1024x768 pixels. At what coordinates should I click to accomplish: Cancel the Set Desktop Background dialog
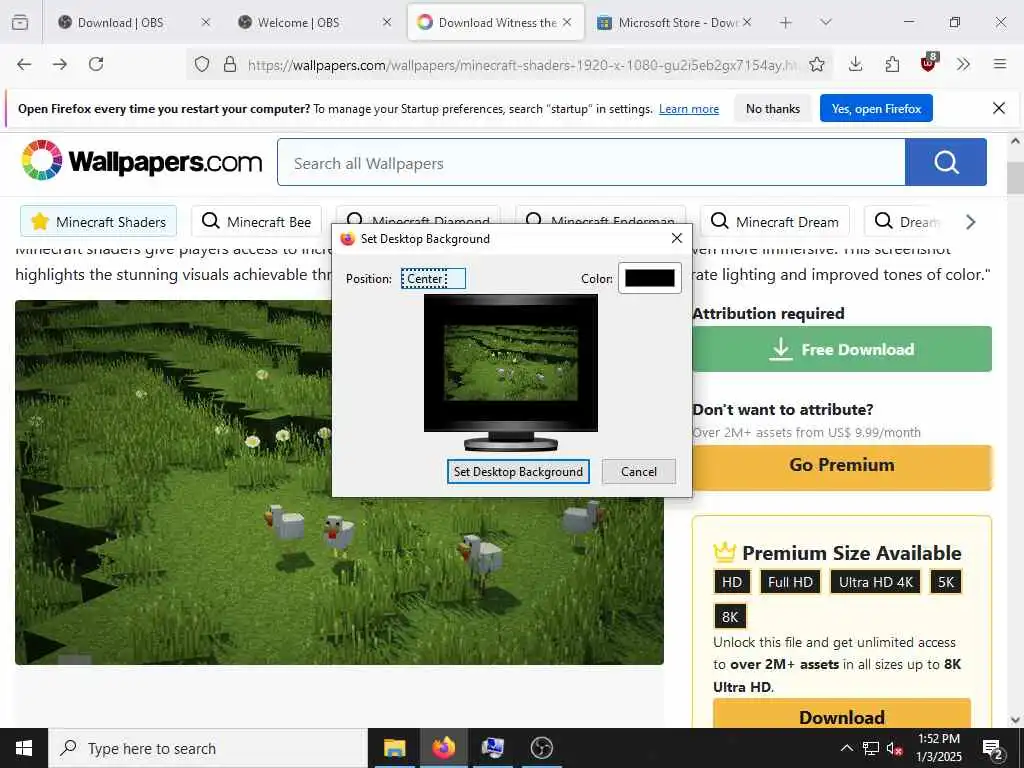click(x=639, y=472)
